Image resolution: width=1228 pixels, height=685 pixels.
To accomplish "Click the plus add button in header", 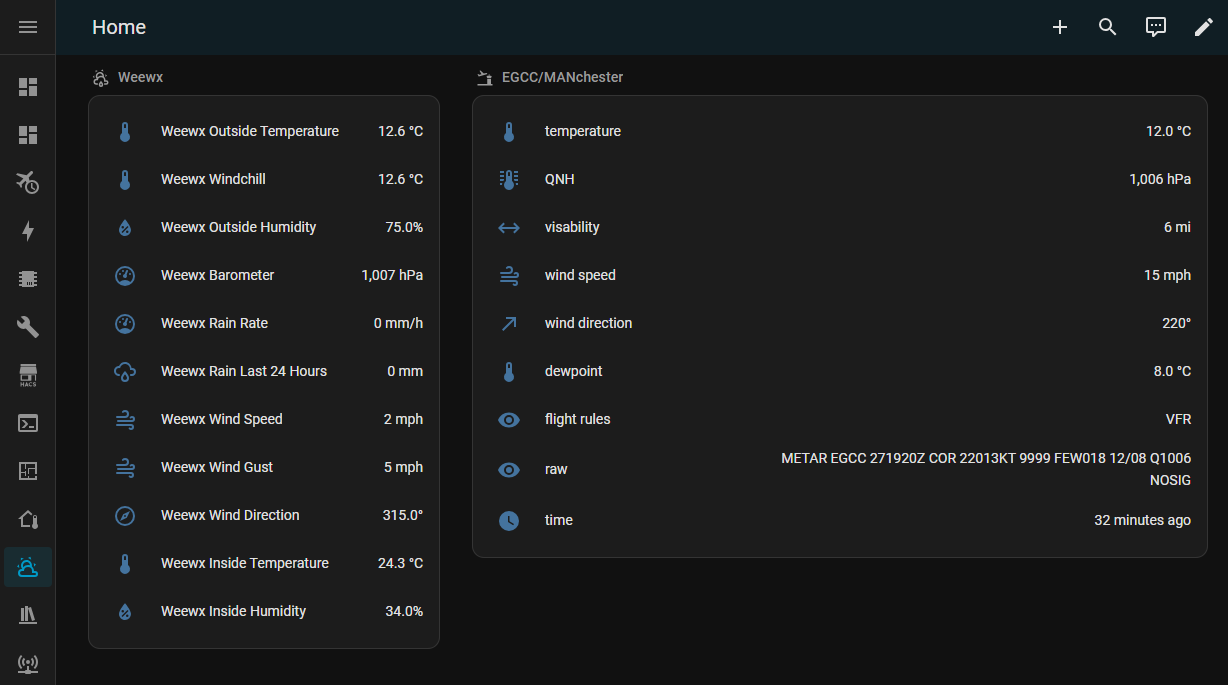I will pos(1060,27).
